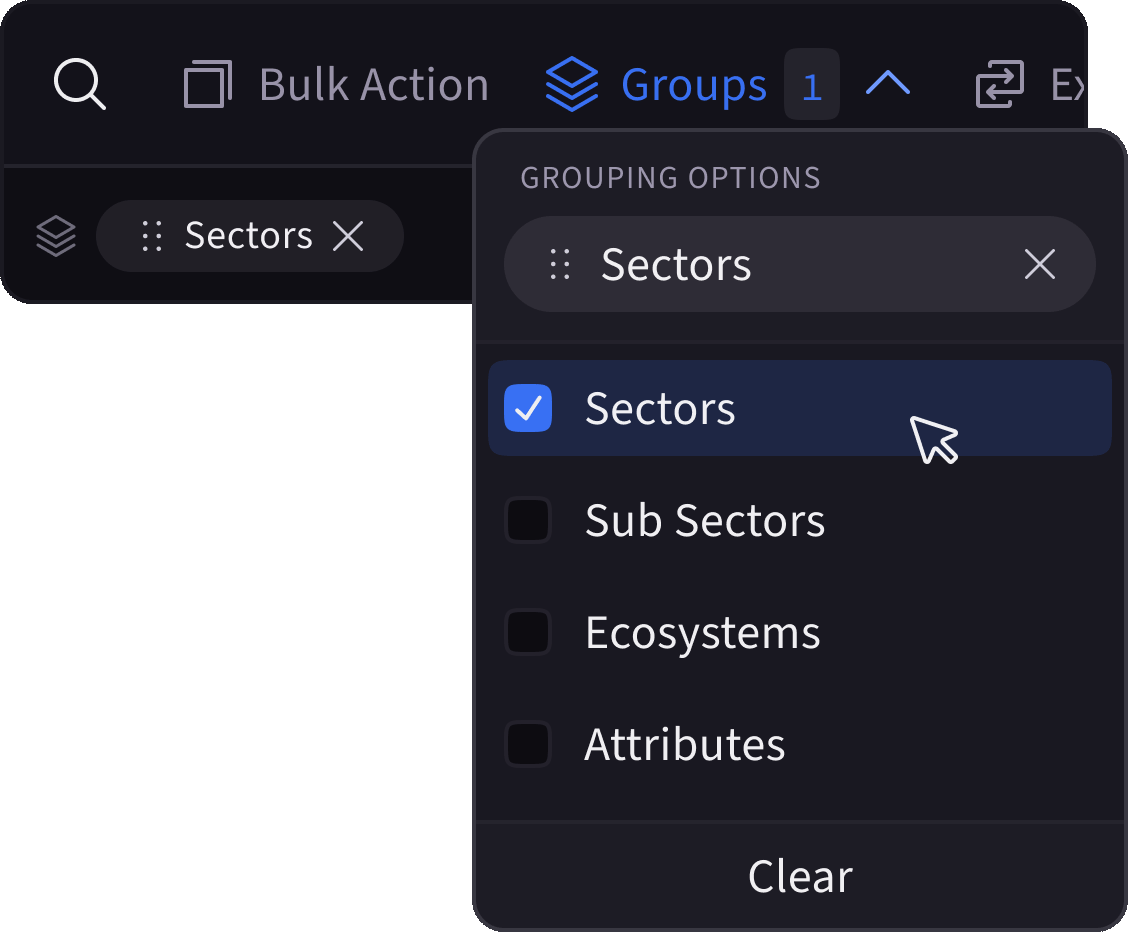Image resolution: width=1128 pixels, height=932 pixels.
Task: Click the search magnifier icon
Action: [x=80, y=84]
